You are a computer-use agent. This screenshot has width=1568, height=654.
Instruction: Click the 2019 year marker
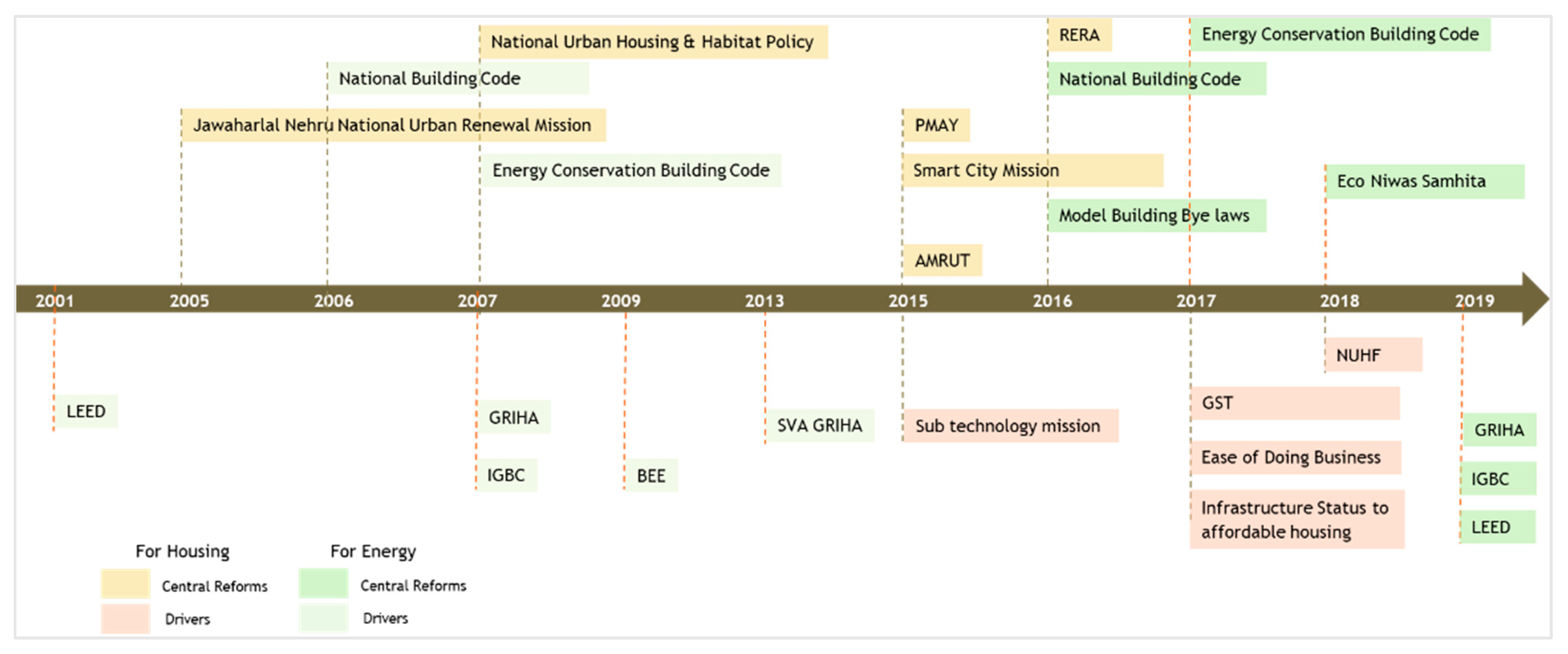tap(1474, 300)
